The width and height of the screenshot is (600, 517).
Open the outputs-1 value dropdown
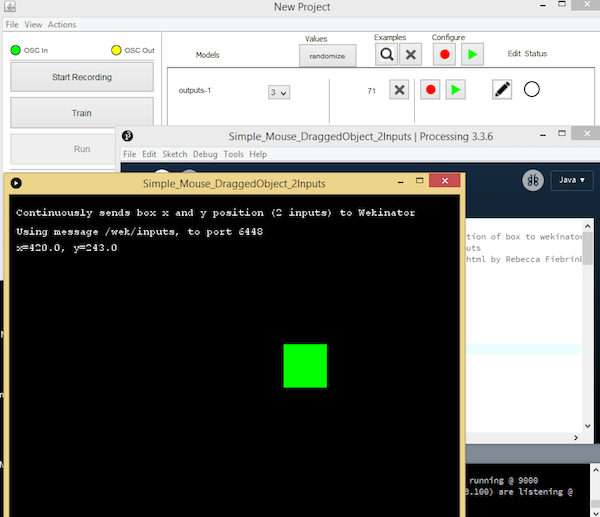(279, 92)
